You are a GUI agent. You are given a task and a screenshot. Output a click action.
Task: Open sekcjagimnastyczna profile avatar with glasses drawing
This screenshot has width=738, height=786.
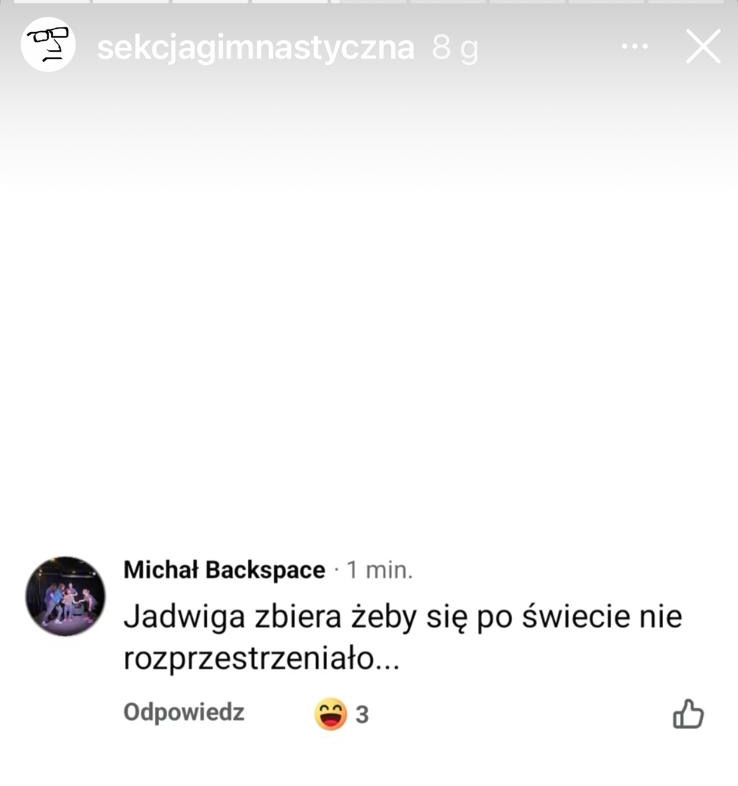click(x=48, y=45)
